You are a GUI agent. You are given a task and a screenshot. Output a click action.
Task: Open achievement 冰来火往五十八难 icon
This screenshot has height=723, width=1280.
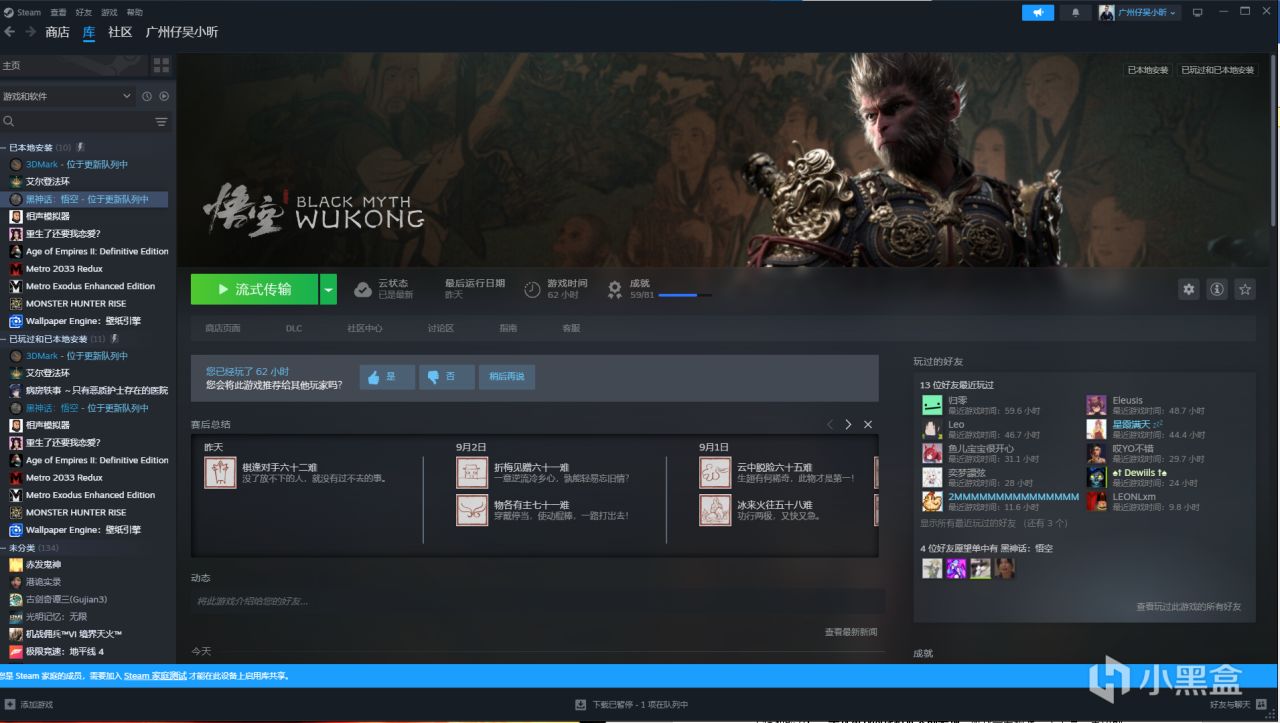point(715,510)
